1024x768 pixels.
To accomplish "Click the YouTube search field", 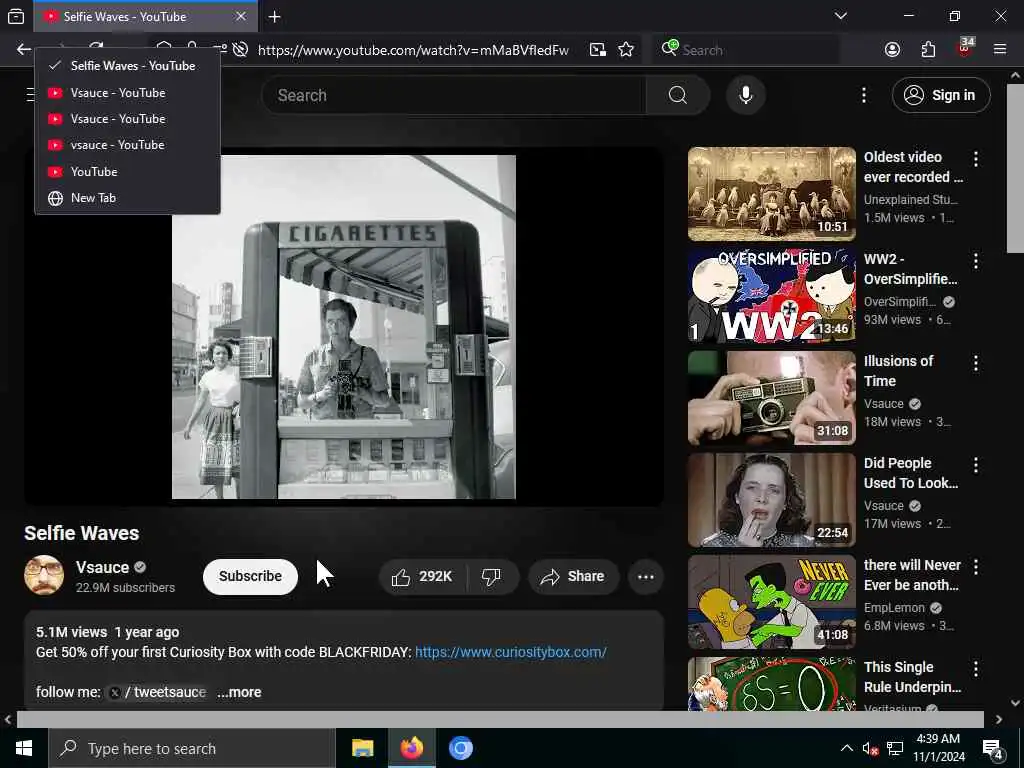I will tap(454, 95).
